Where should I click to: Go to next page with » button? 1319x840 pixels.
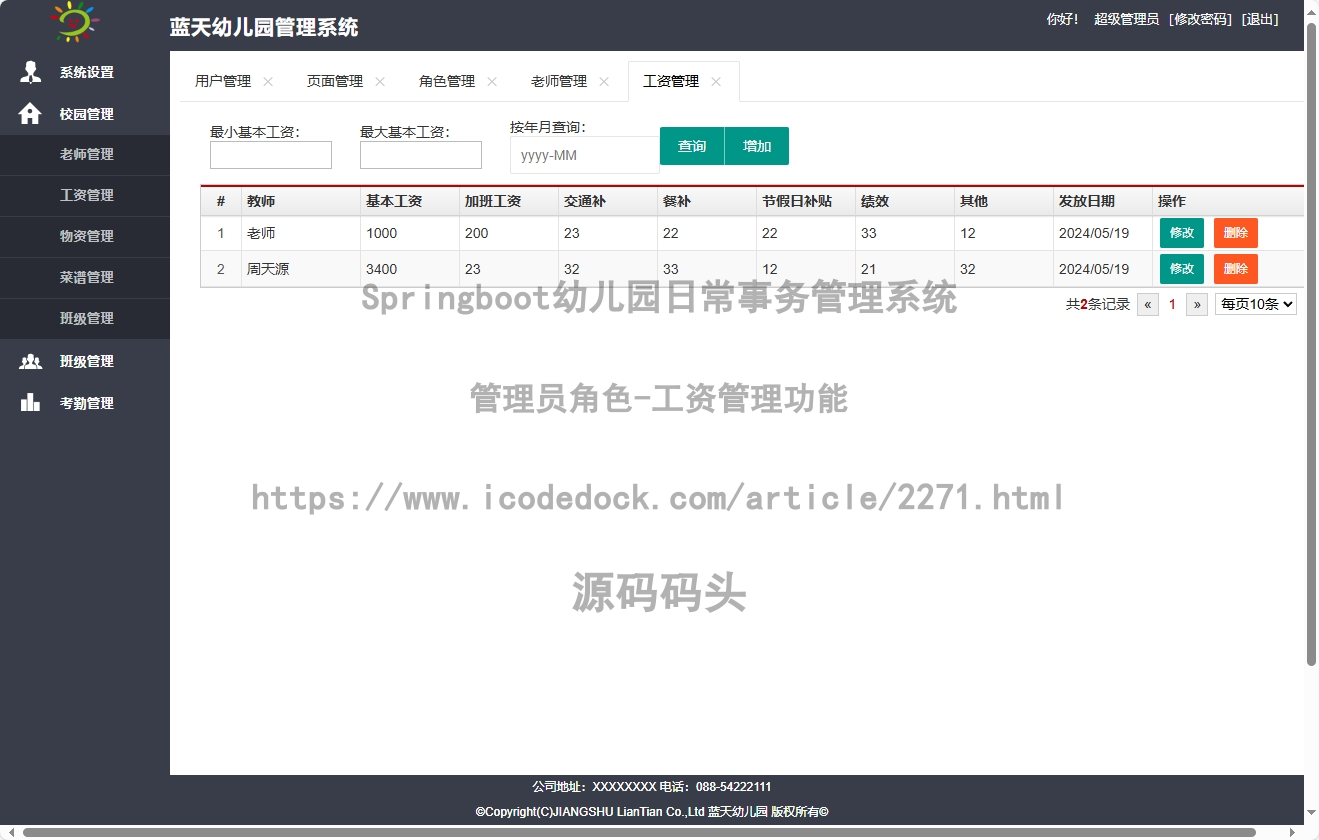(x=1197, y=304)
